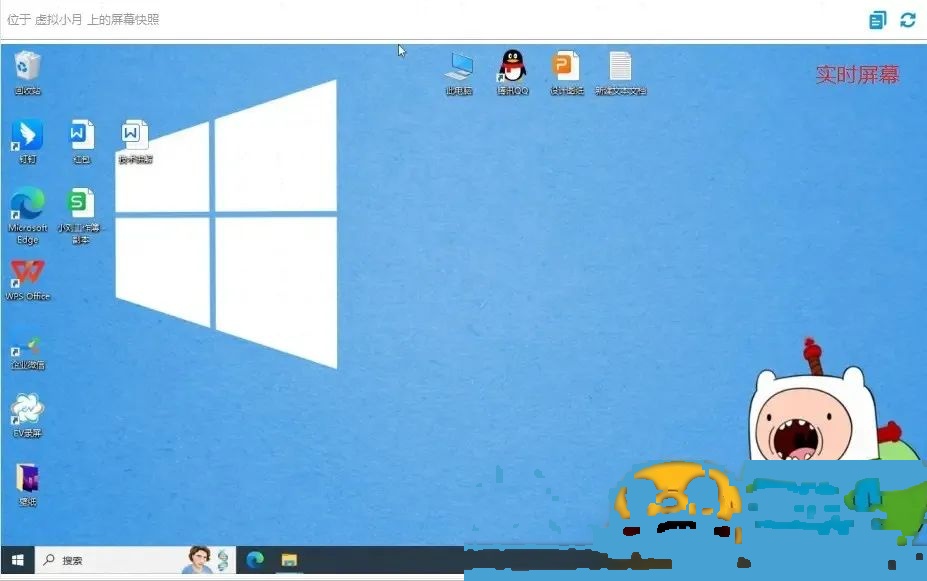The height and width of the screenshot is (581, 927).
Task: Select the 企业微信 desktop shortcut
Action: [28, 352]
